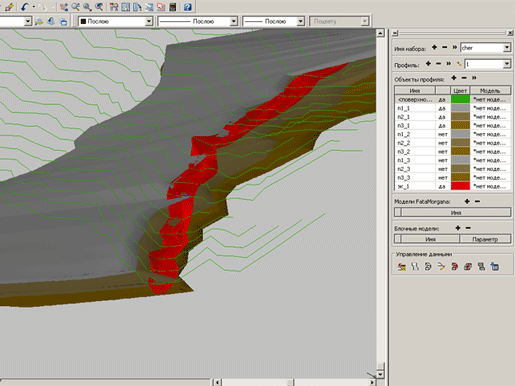The image size is (515, 386).
Task: Add a FataMorgana model with plus button
Action: [x=467, y=201]
